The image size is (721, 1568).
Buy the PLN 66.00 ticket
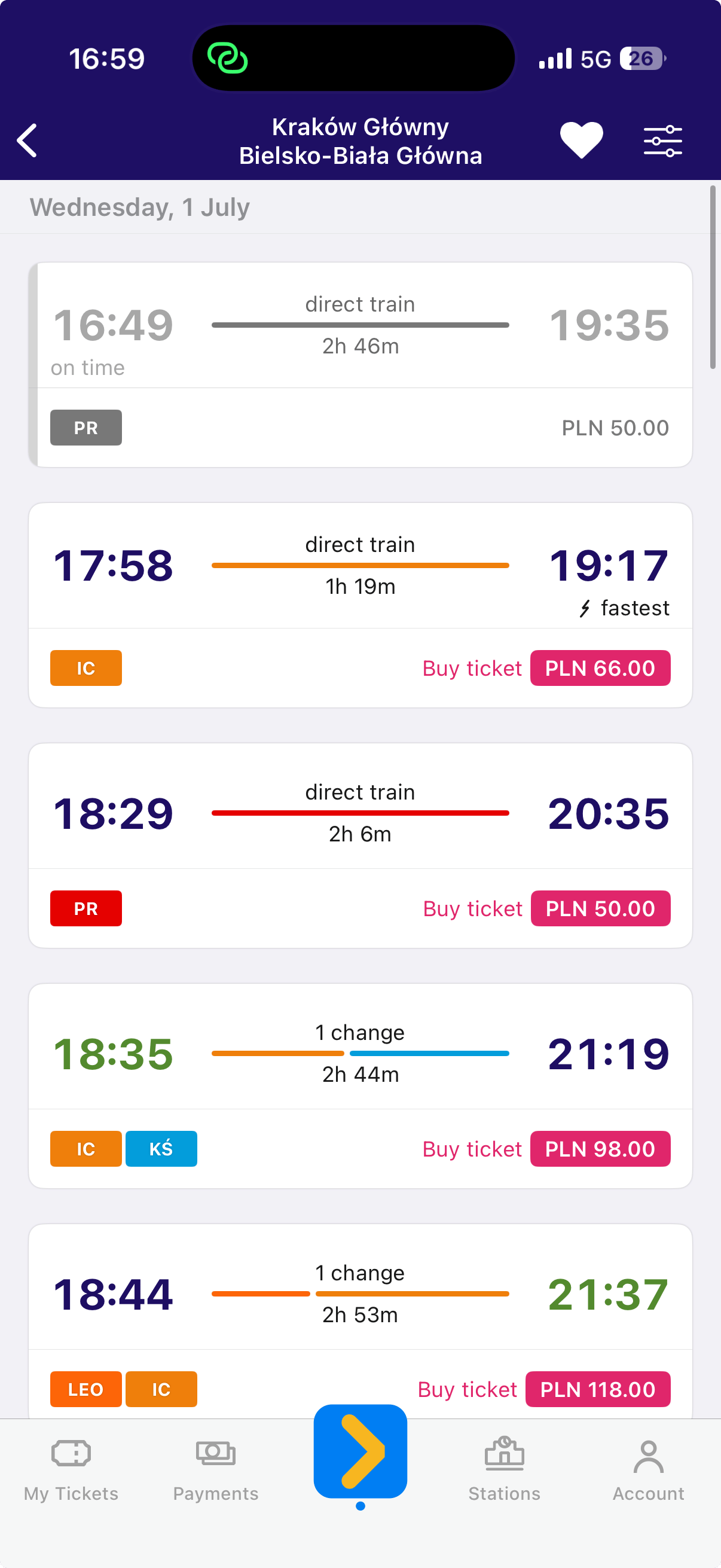click(600, 669)
